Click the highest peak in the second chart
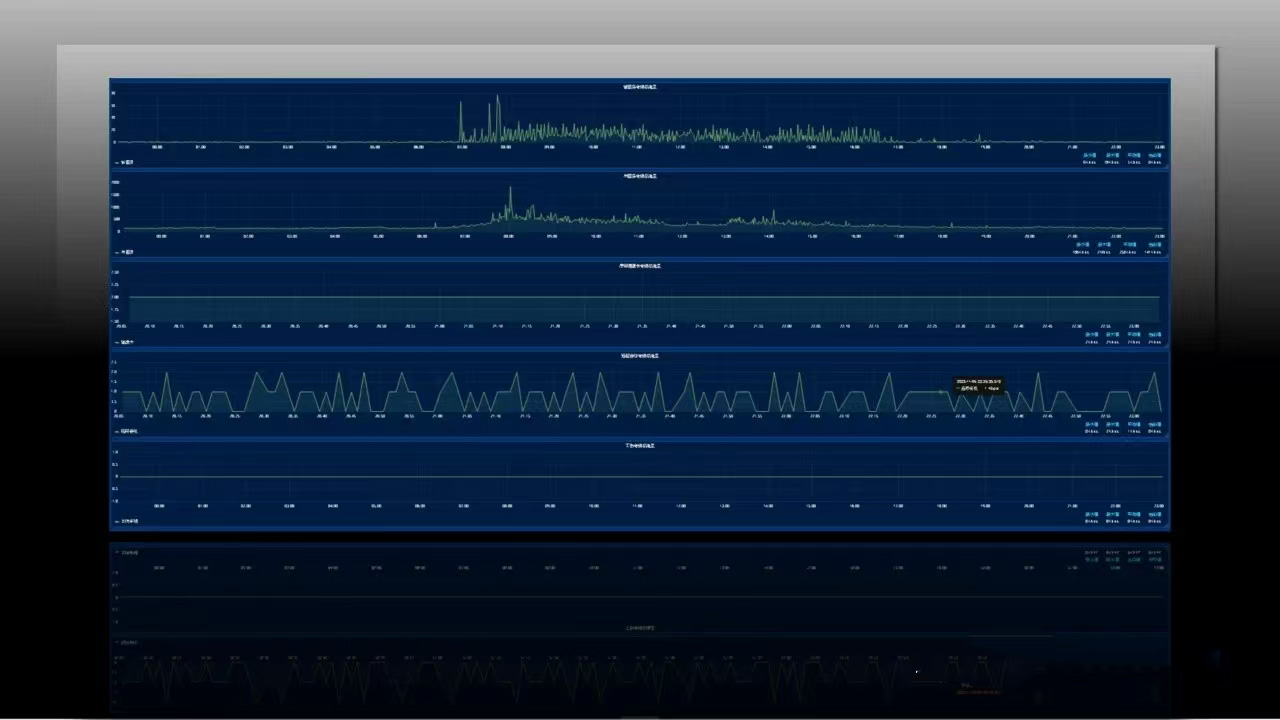The height and width of the screenshot is (720, 1280). pos(510,189)
